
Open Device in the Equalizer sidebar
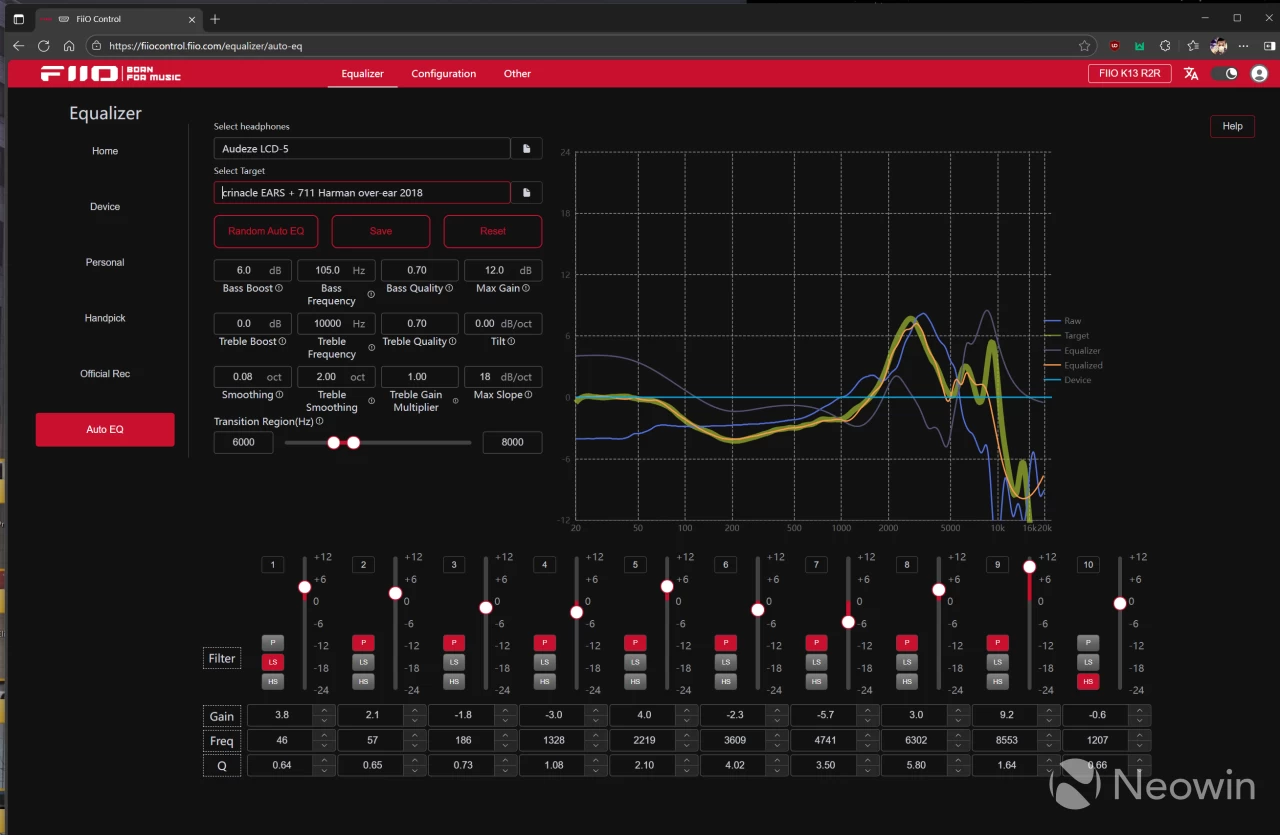click(x=105, y=207)
